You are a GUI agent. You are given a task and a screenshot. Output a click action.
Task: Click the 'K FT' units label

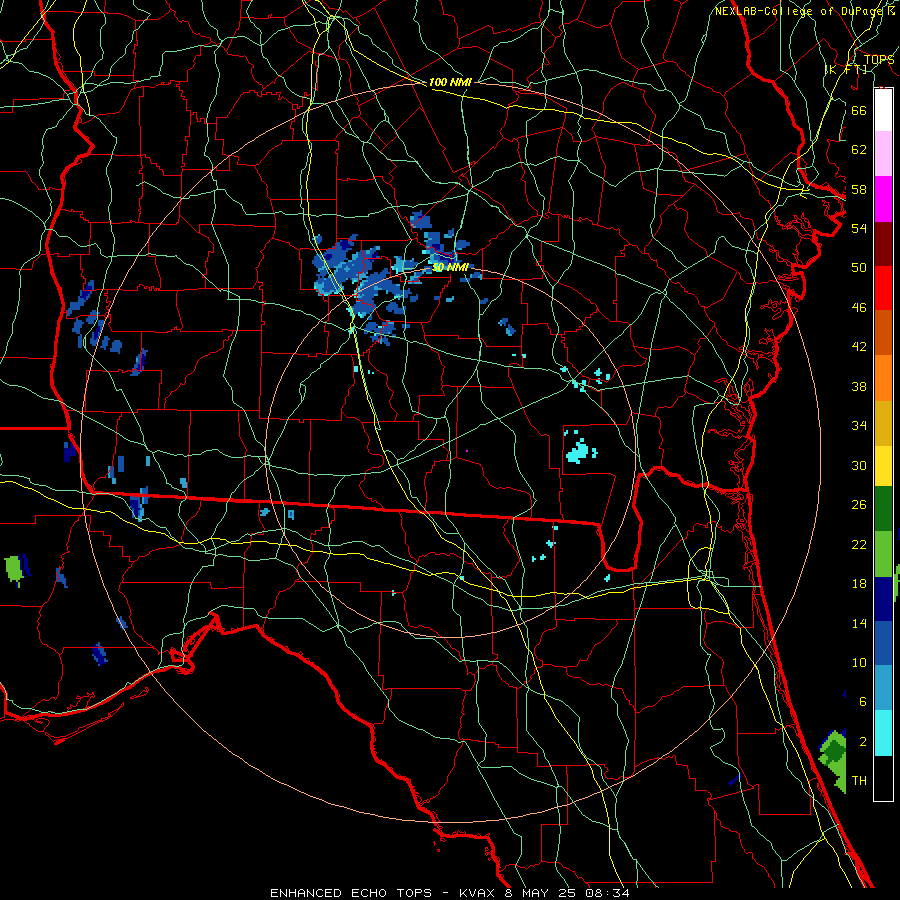(845, 69)
